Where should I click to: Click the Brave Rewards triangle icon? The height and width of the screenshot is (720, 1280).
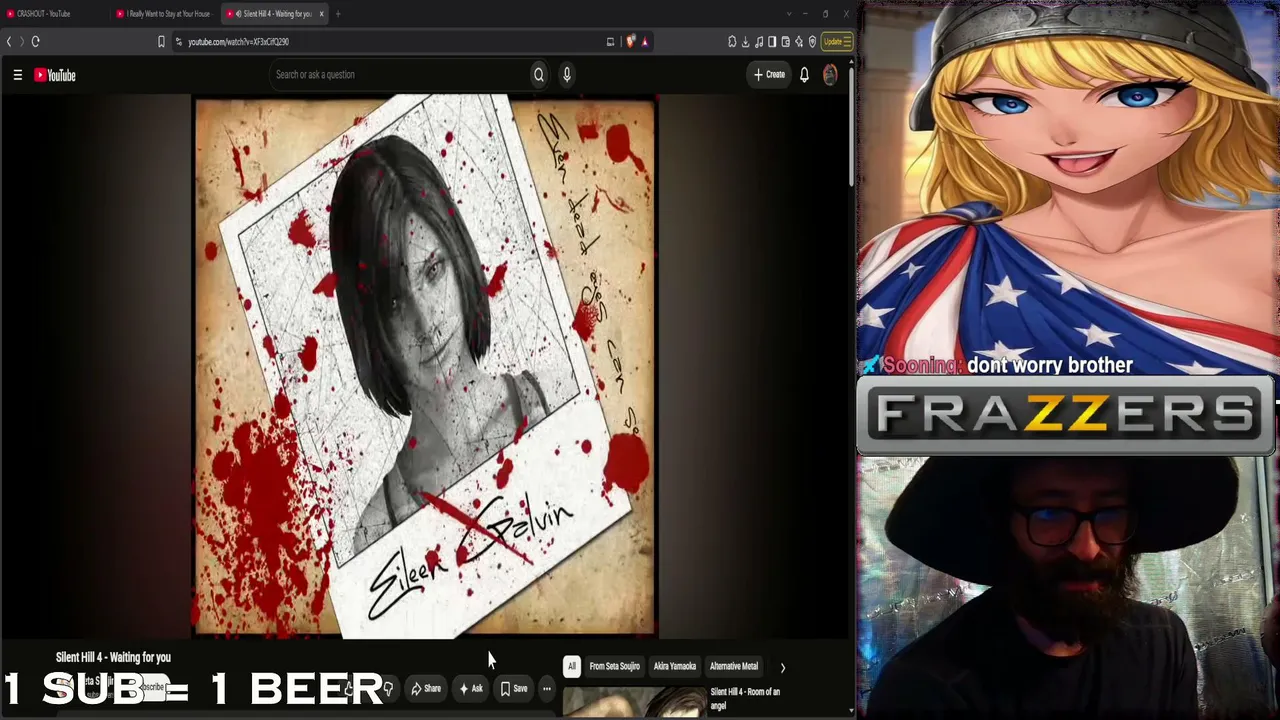coord(645,41)
